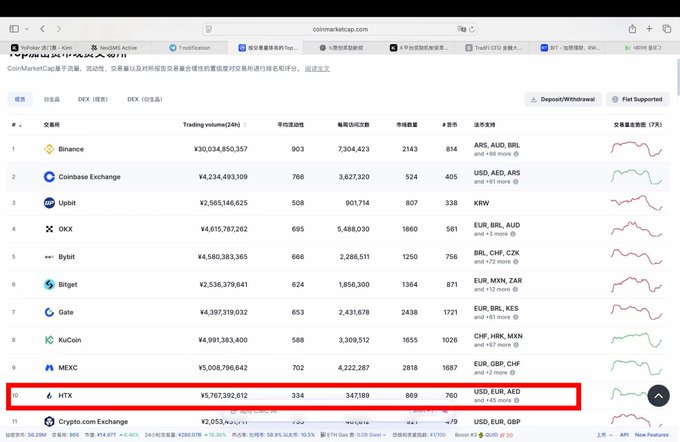Open the Fiat Supported filter
Screen dimensions: 680x442
coord(638,99)
